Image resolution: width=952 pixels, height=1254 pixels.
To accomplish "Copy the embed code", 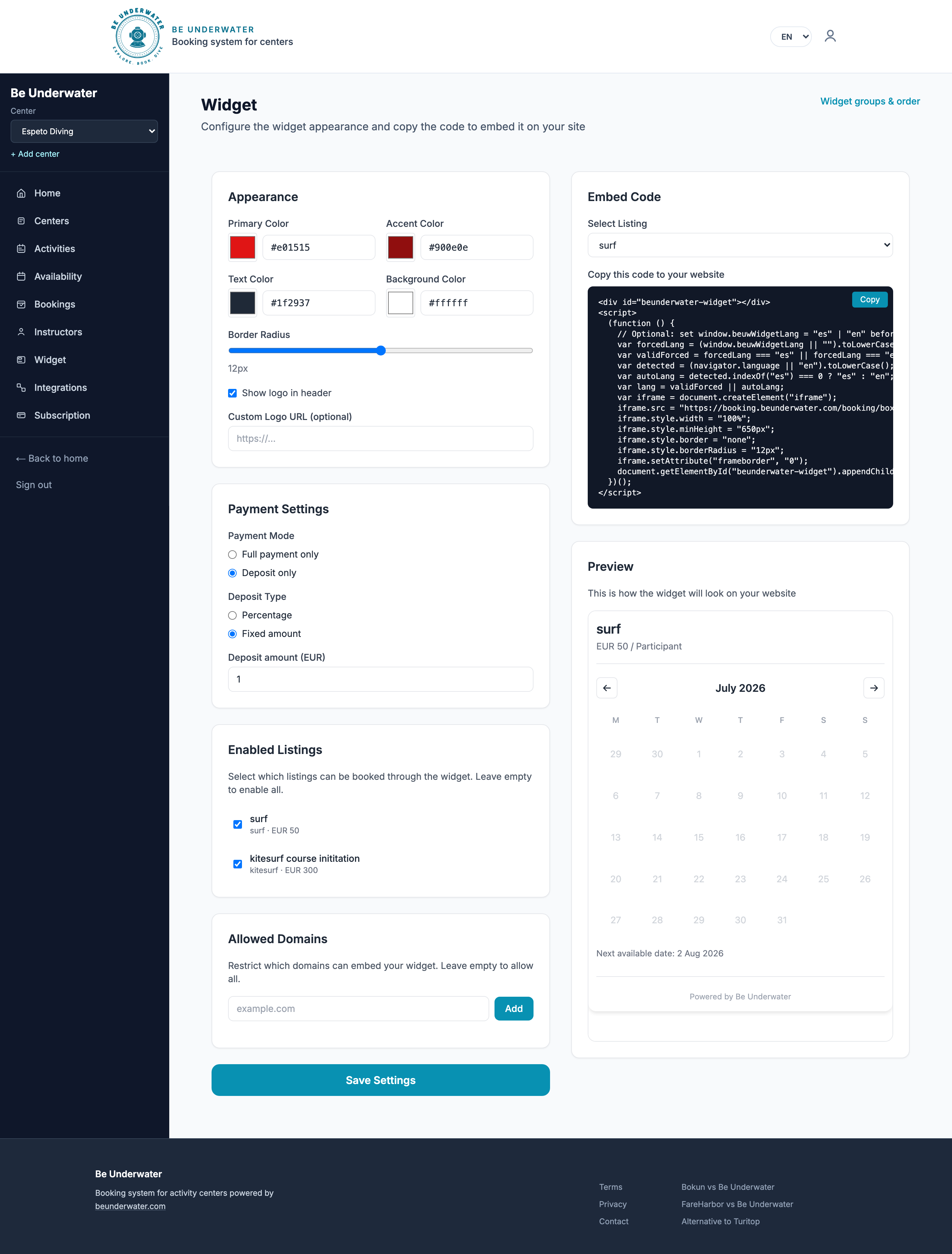I will pos(869,300).
